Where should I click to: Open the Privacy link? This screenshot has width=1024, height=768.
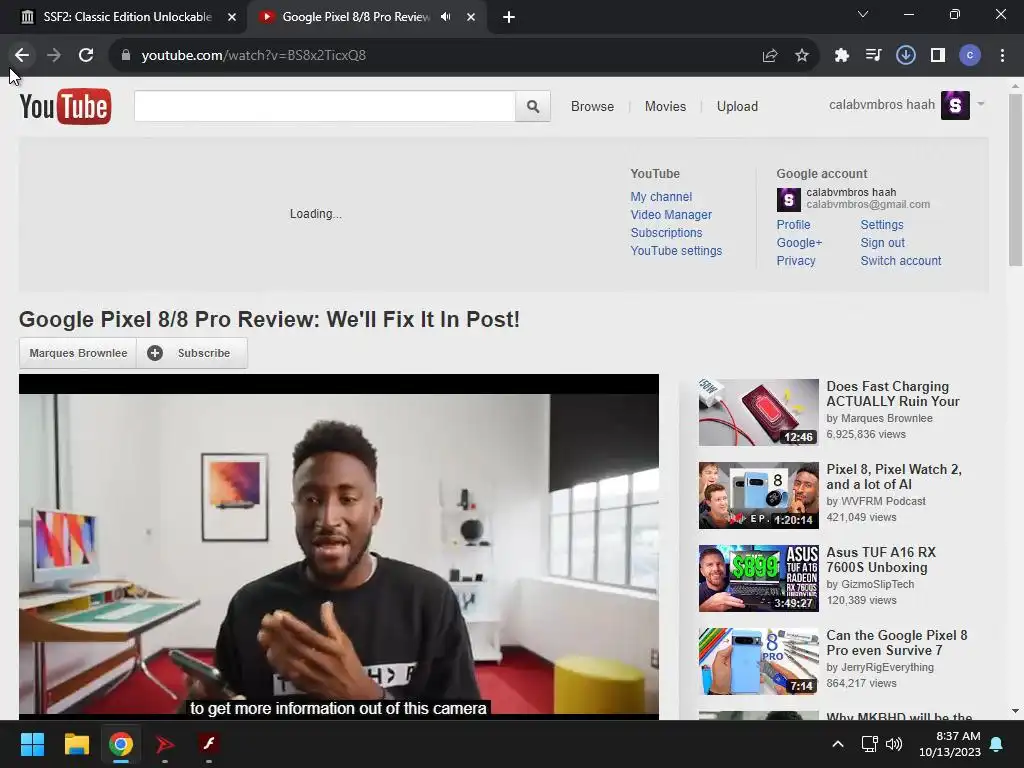(x=796, y=261)
